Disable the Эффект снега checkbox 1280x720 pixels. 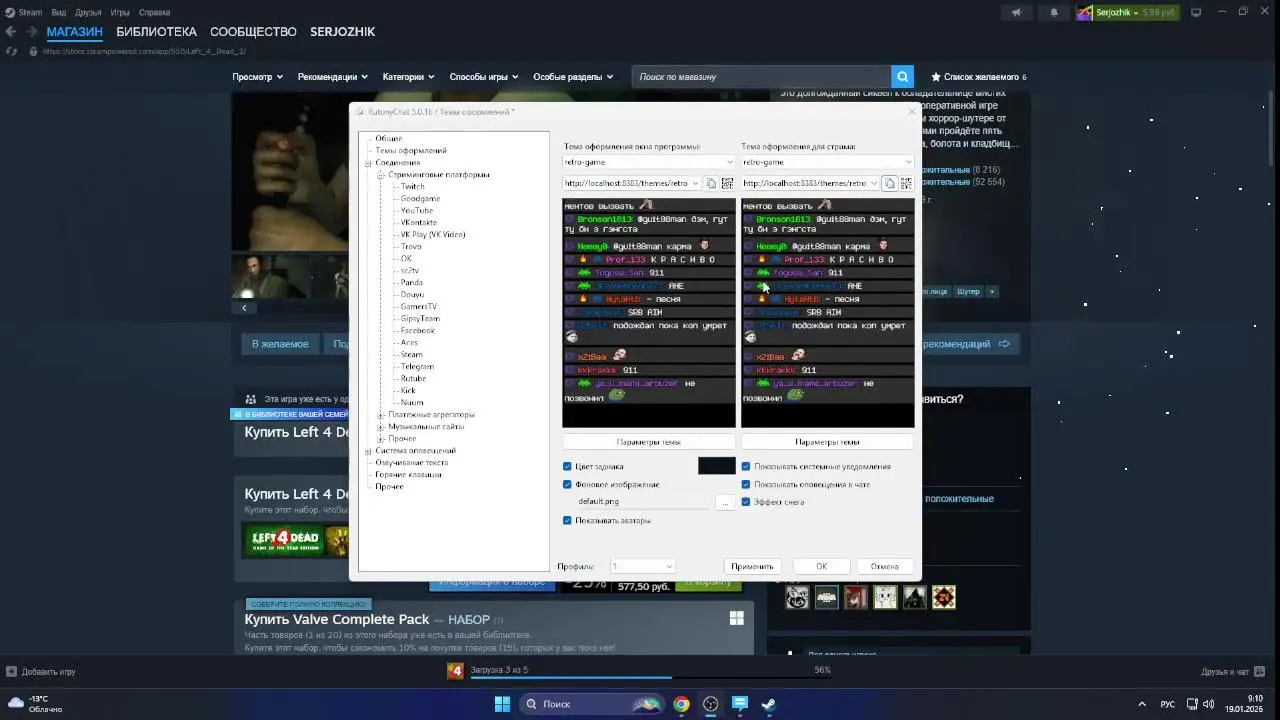pos(746,502)
